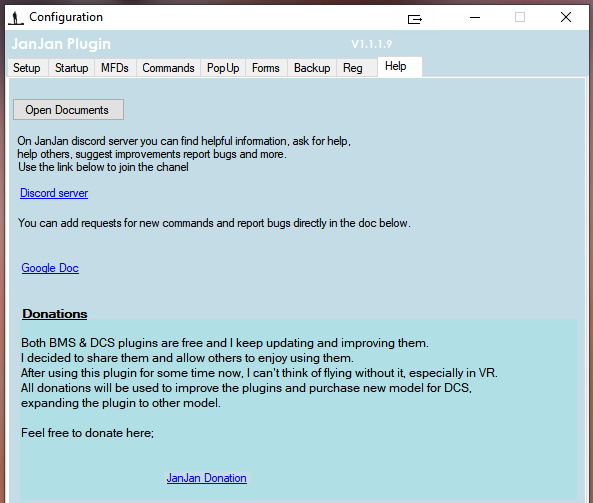Click the V1.1.1.9 version label
Image resolution: width=593 pixels, height=503 pixels.
tap(372, 44)
